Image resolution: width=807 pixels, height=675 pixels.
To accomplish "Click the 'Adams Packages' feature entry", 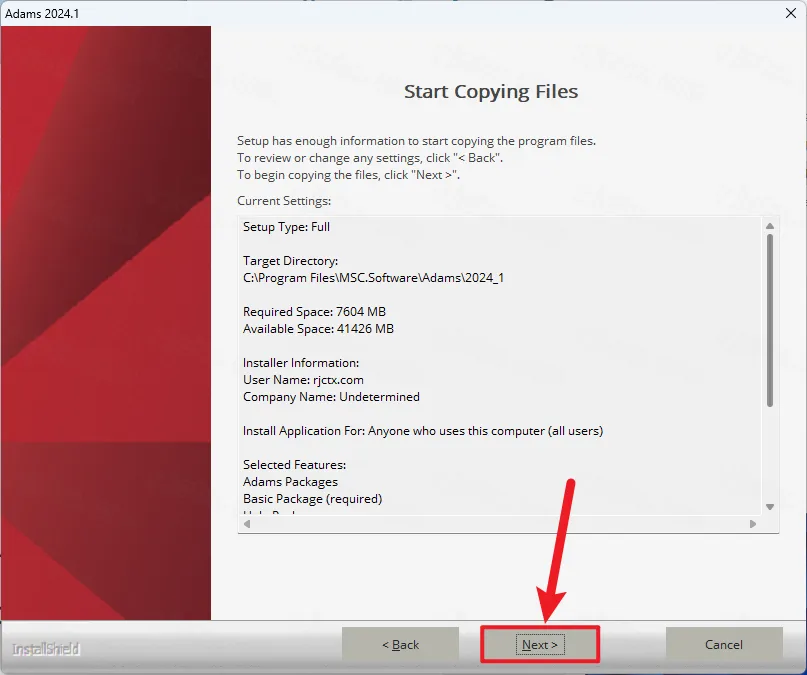I will (290, 482).
